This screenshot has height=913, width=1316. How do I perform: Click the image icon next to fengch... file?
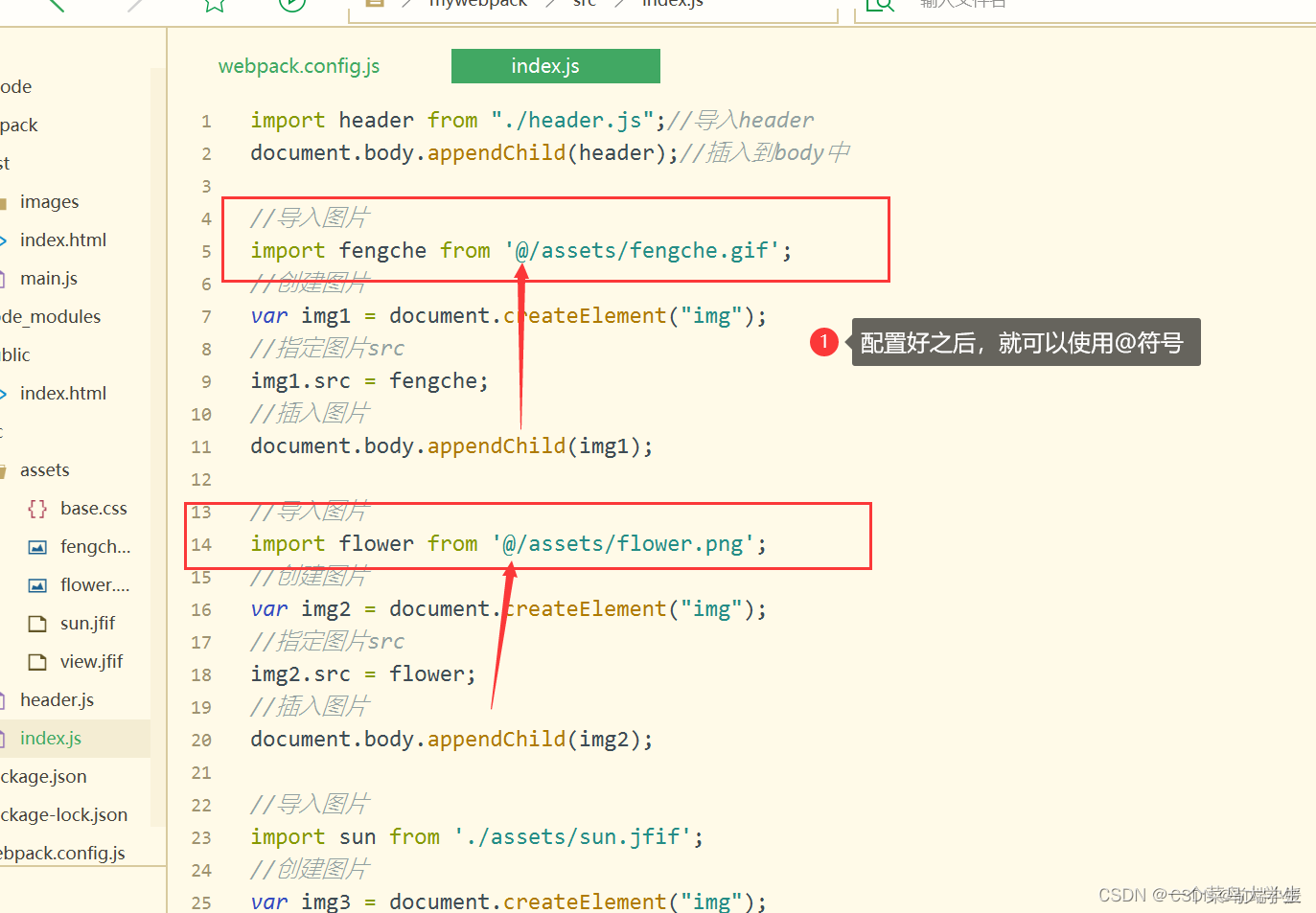37,547
